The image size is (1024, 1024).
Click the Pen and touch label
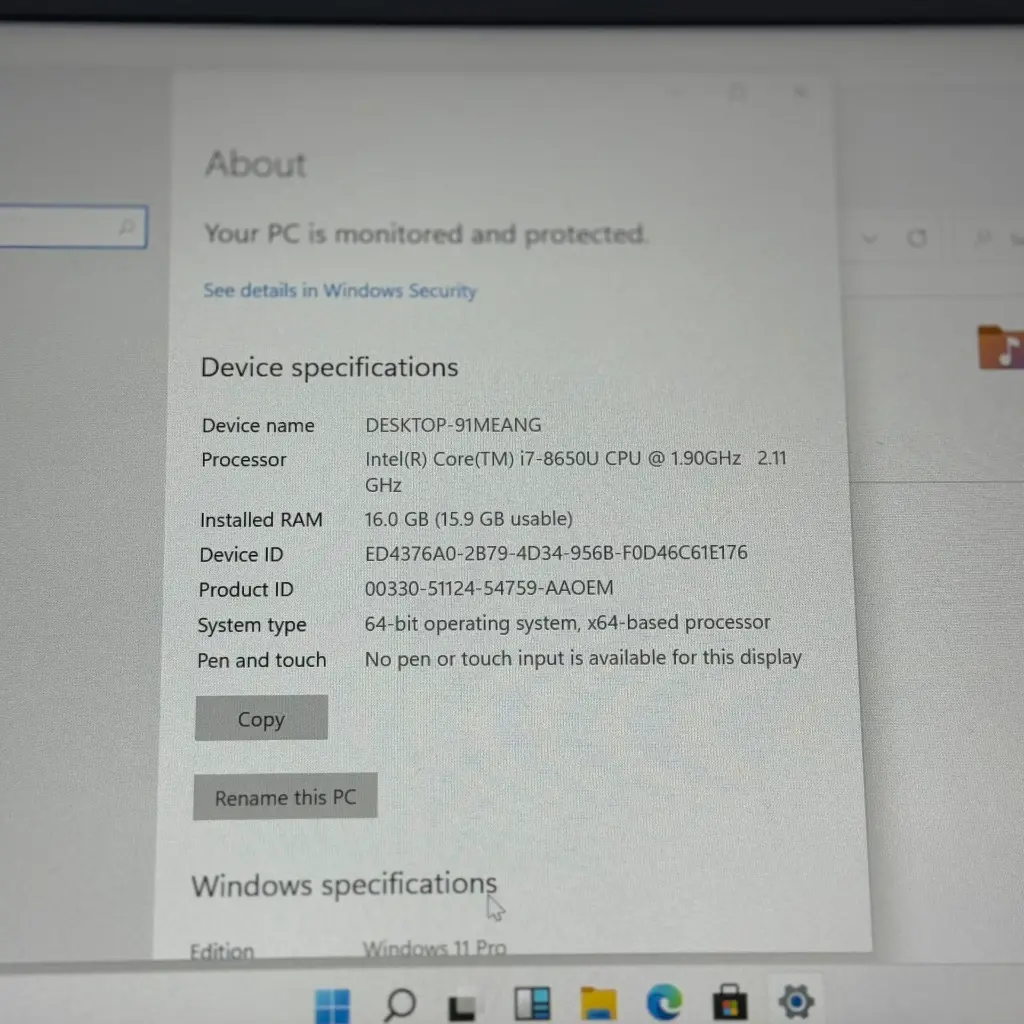tap(261, 660)
